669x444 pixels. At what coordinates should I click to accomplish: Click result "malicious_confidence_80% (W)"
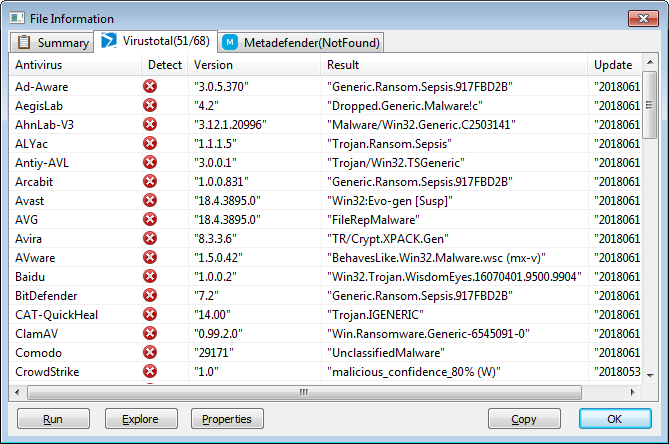(413, 371)
